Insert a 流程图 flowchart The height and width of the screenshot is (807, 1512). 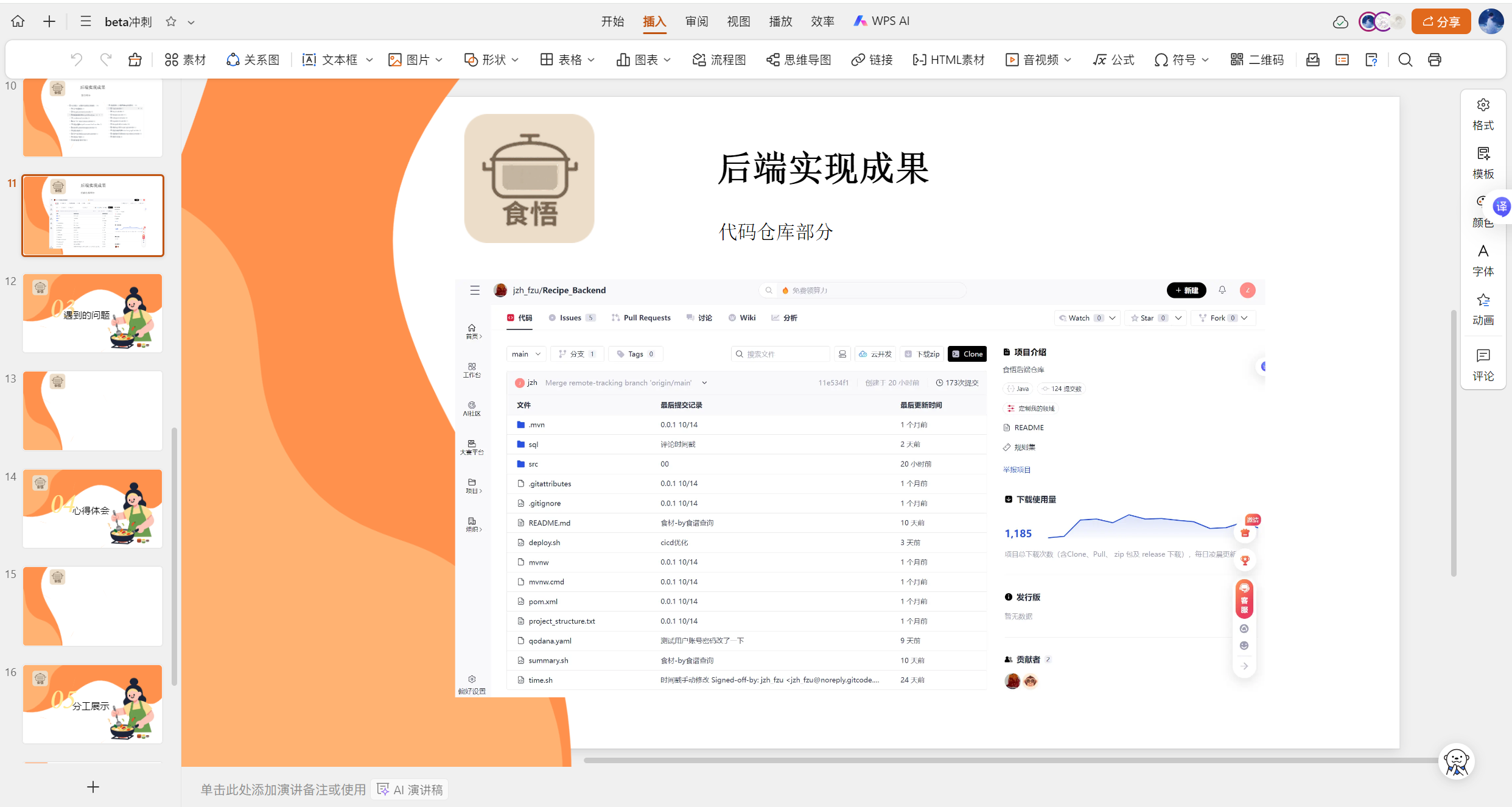(x=719, y=59)
